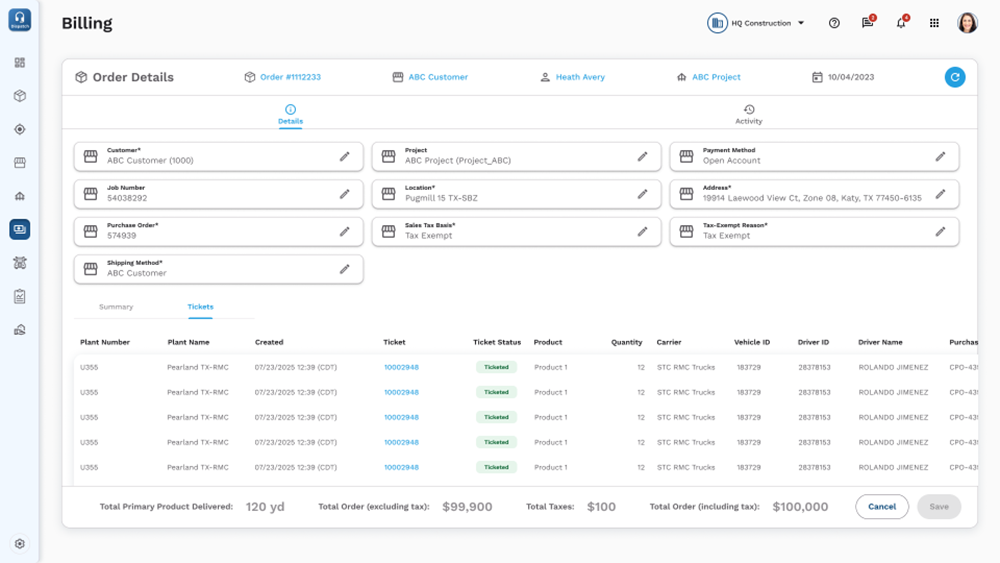The image size is (1000, 563).
Task: Edit the Payment Method field pencil icon
Action: [940, 156]
